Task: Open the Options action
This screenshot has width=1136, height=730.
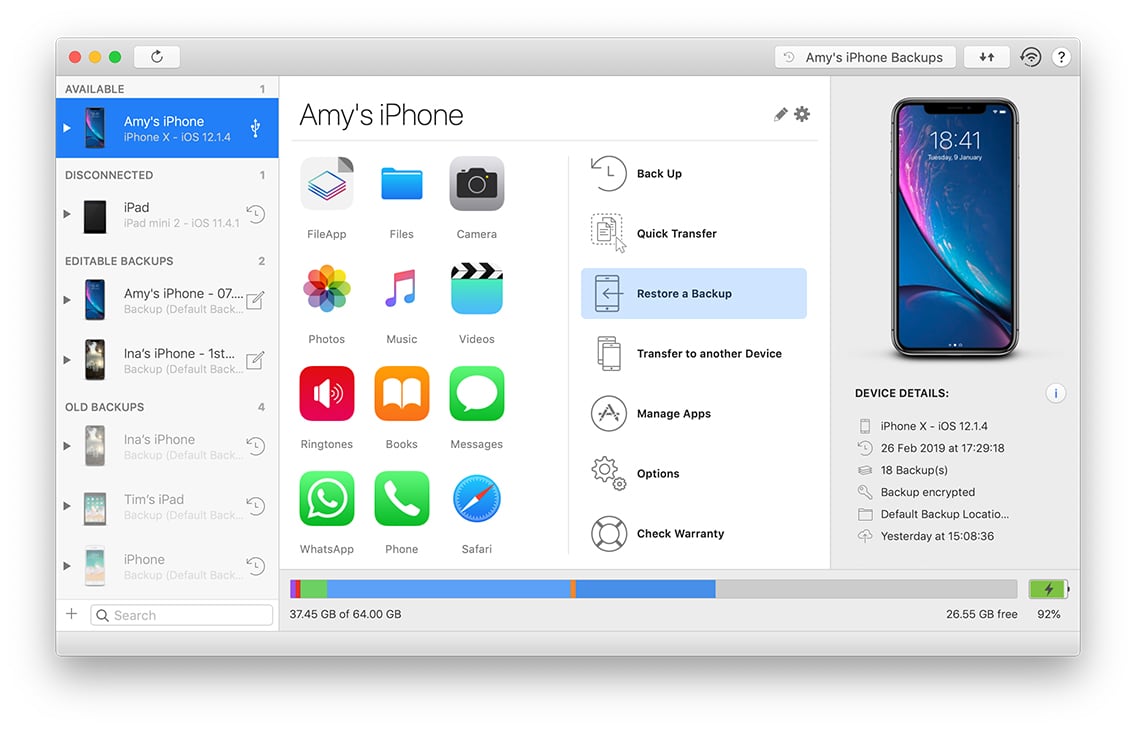Action: coord(694,474)
